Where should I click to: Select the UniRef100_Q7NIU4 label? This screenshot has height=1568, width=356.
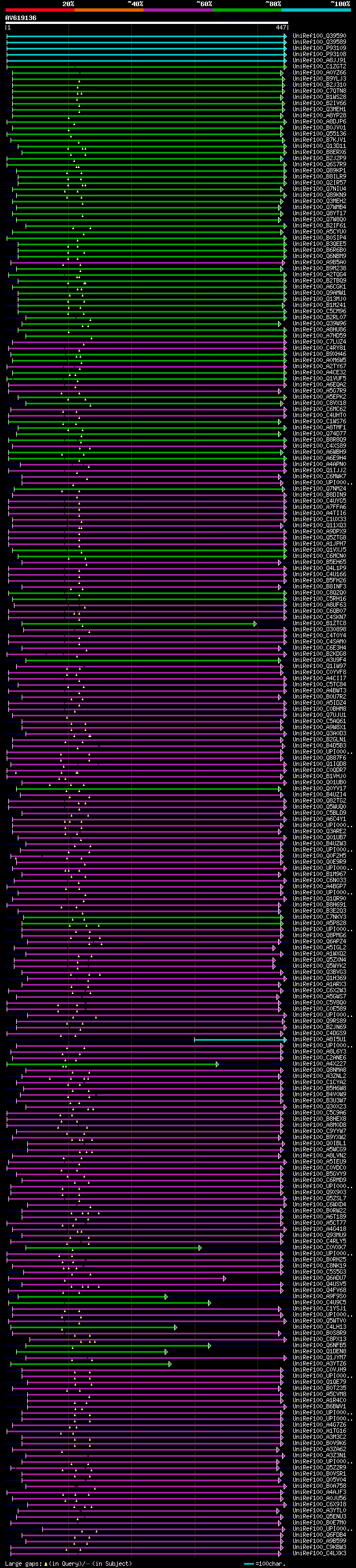tap(319, 189)
